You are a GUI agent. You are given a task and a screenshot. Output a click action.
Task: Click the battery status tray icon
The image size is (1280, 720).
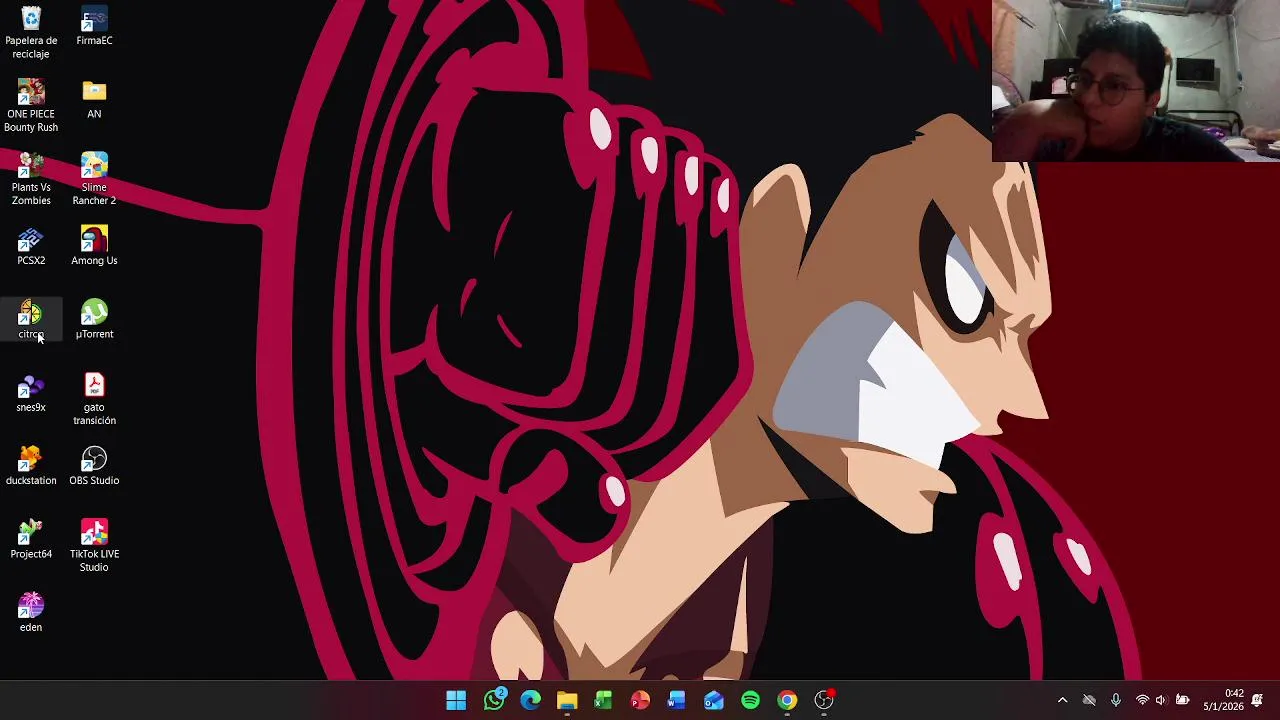1182,700
